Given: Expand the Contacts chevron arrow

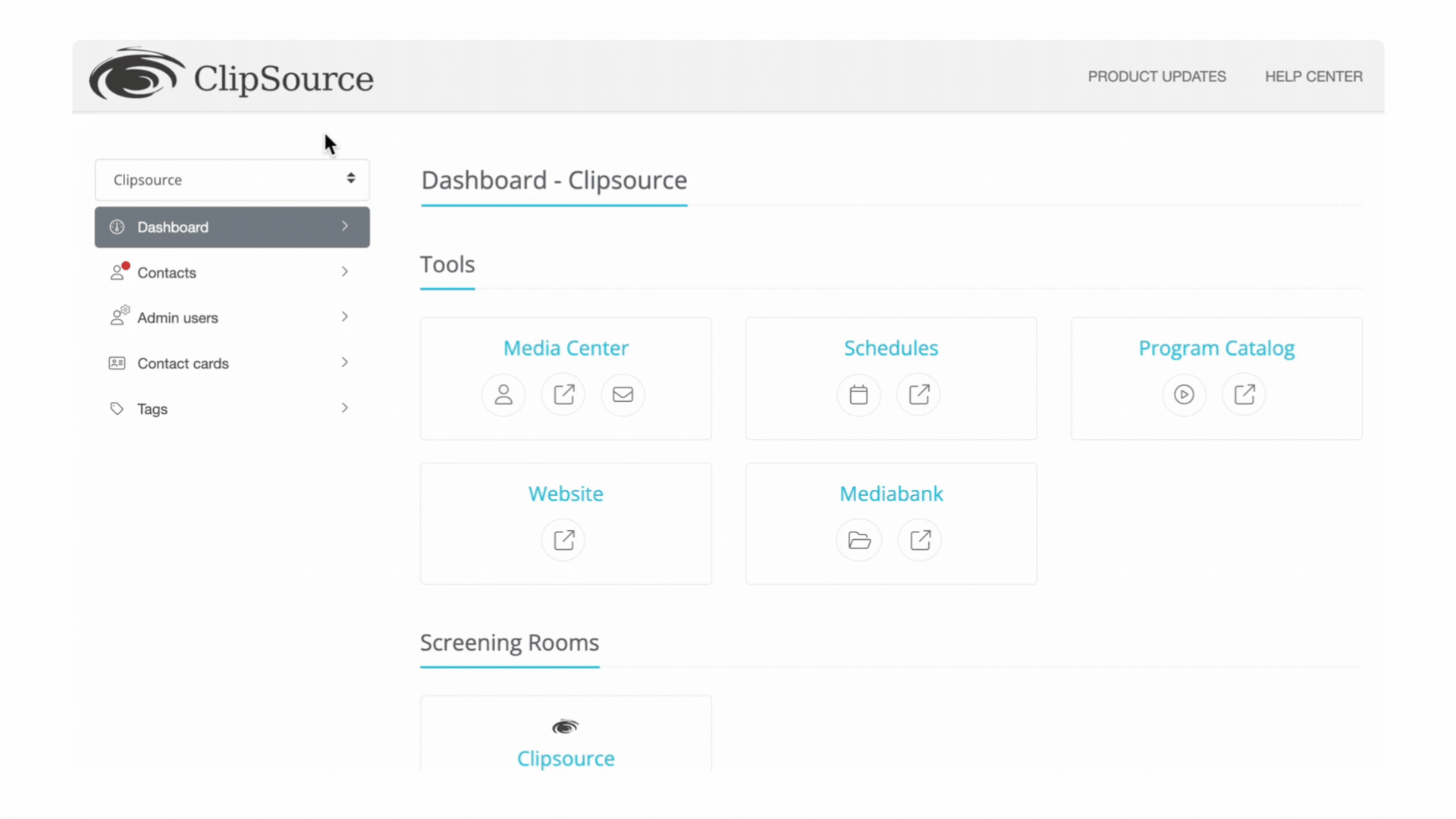Looking at the screenshot, I should pyautogui.click(x=345, y=271).
